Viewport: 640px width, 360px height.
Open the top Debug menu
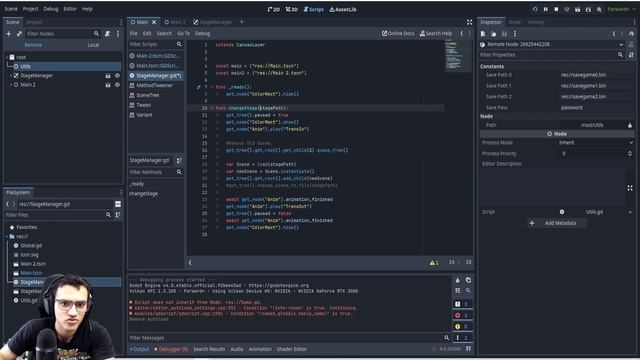(x=51, y=9)
